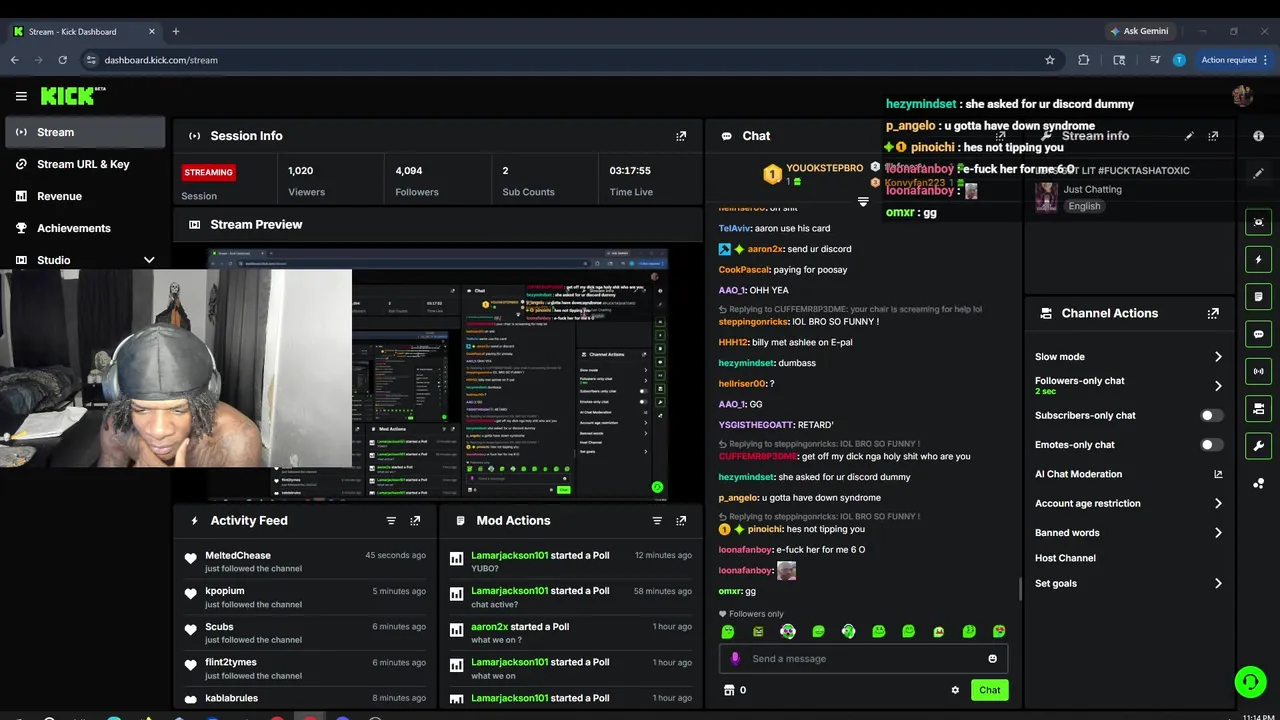Viewport: 1280px width, 720px height.
Task: Insert the headphones DJ emote
Action: tap(848, 631)
